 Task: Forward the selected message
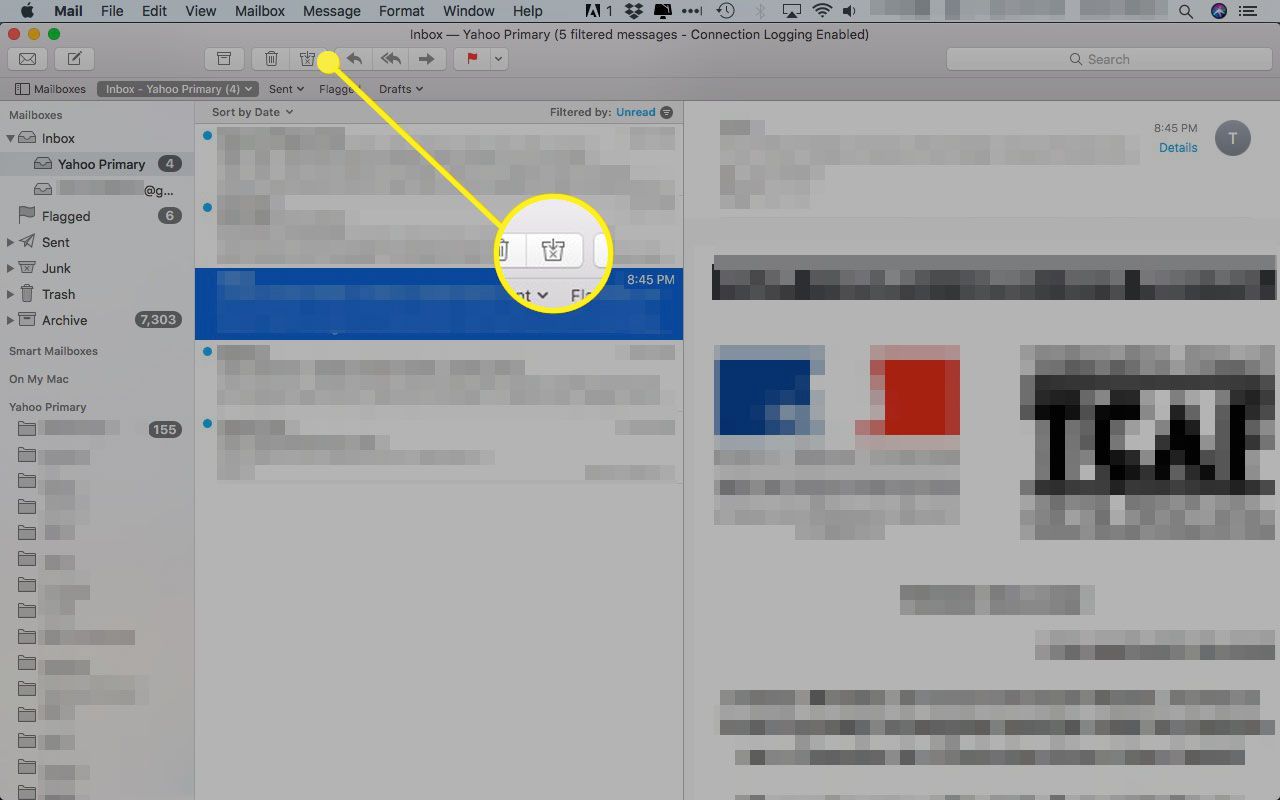426,59
